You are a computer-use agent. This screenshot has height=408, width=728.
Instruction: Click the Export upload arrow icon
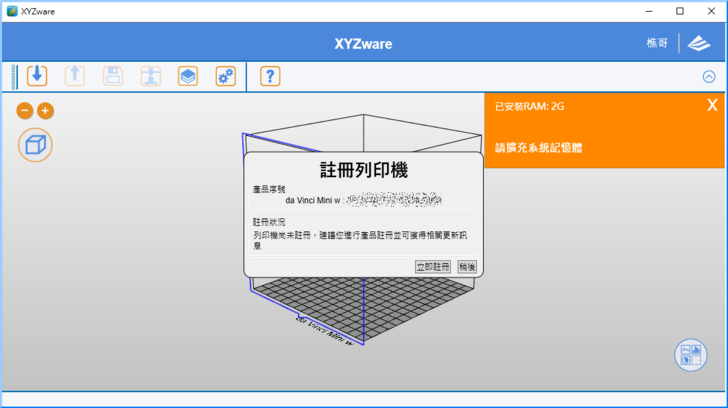[x=75, y=76]
